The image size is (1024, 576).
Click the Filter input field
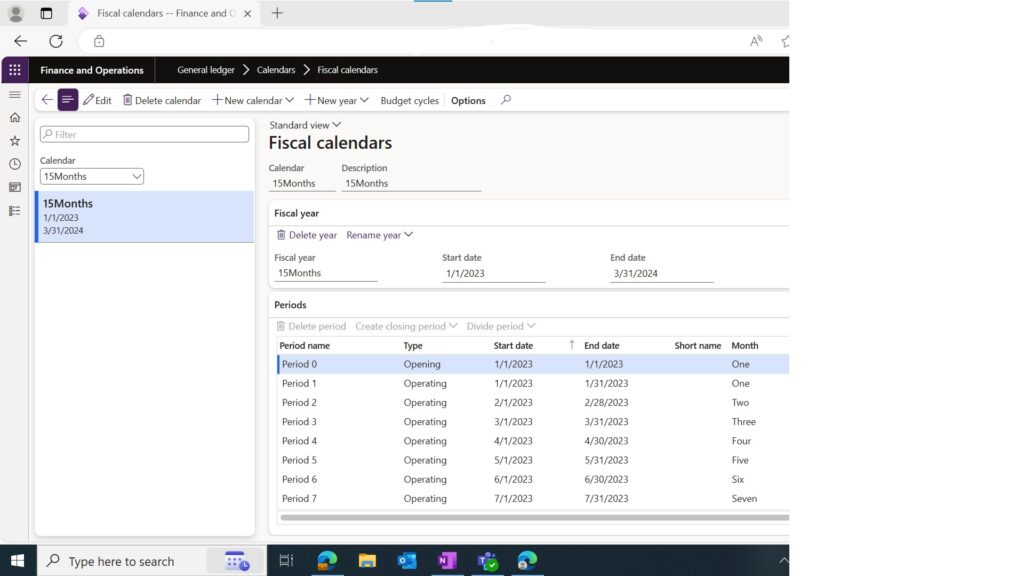coord(144,134)
